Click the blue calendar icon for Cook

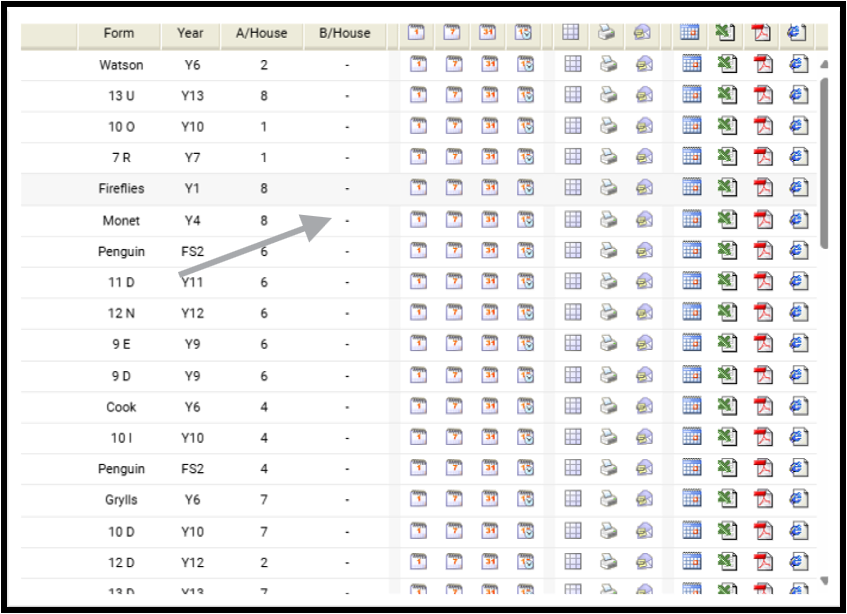tap(690, 407)
